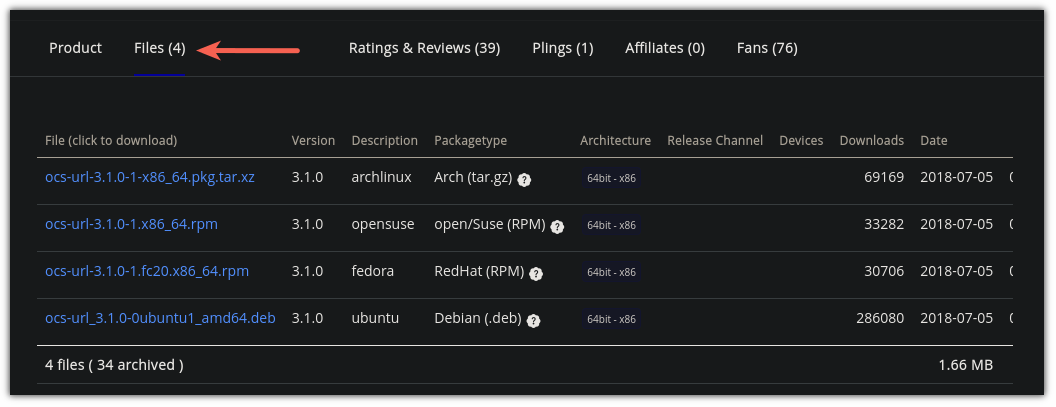Screen dimensions: 1056x407
Task: Show the Fans (76) tab
Action: pyautogui.click(x=767, y=48)
